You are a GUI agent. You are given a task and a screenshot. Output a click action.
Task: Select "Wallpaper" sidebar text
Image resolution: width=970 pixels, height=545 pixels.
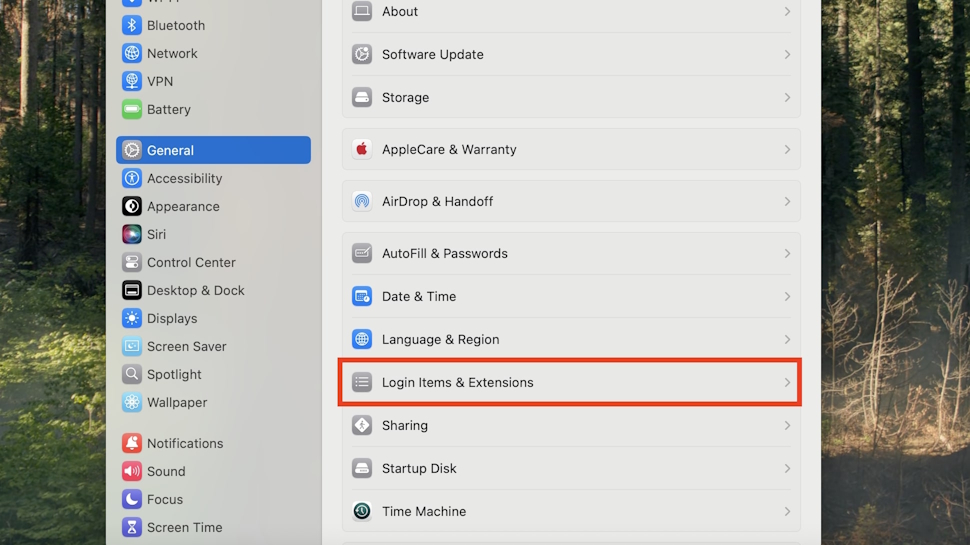tap(177, 402)
